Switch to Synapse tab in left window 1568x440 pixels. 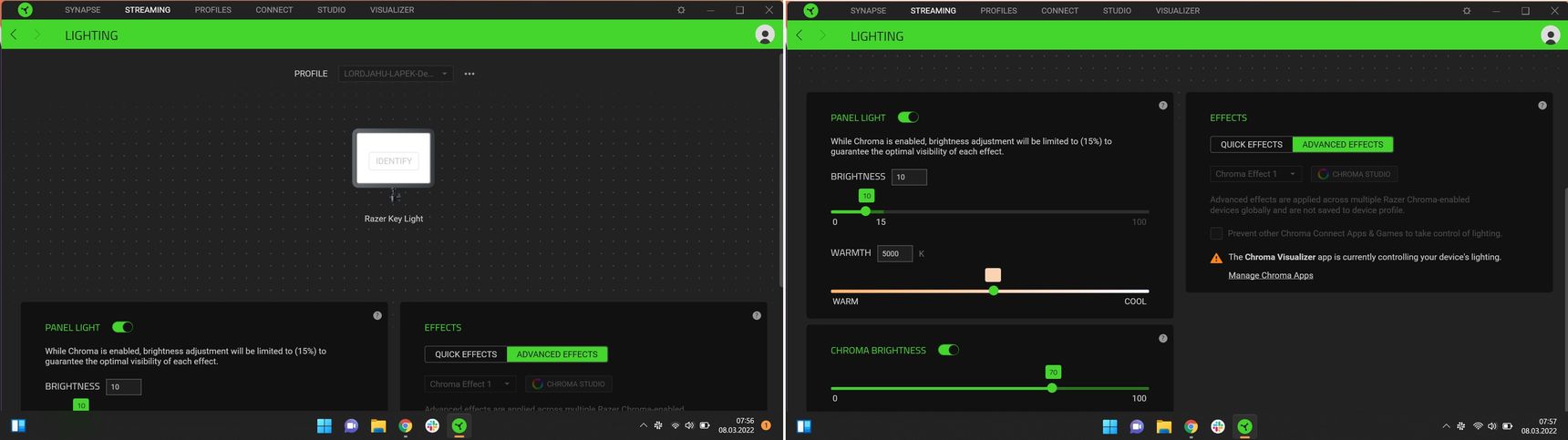click(82, 10)
